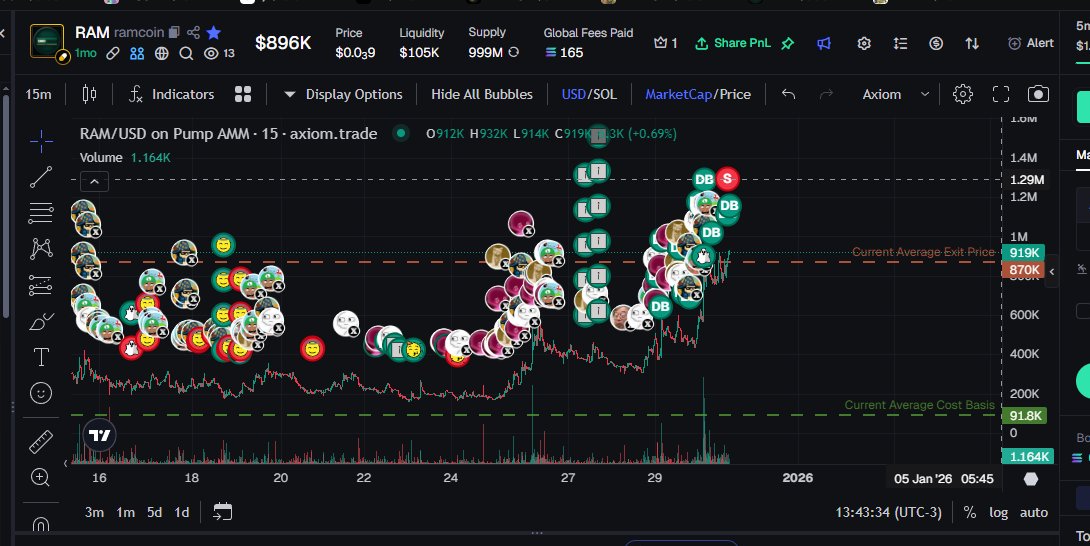This screenshot has width=1090, height=546.
Task: Click the green status dot beside axiom.trade
Action: 401,133
